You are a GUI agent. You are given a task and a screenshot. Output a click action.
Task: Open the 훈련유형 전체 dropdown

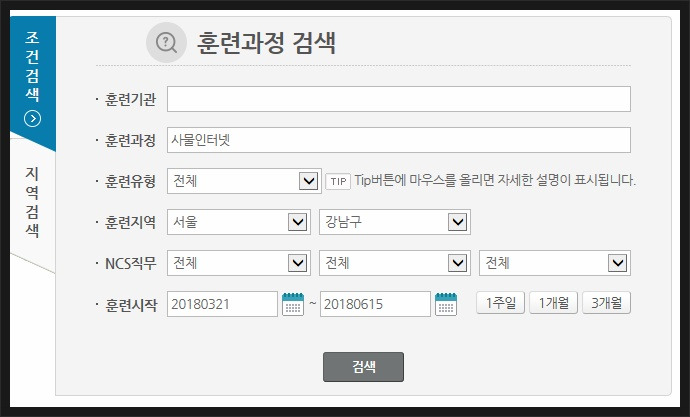click(244, 181)
